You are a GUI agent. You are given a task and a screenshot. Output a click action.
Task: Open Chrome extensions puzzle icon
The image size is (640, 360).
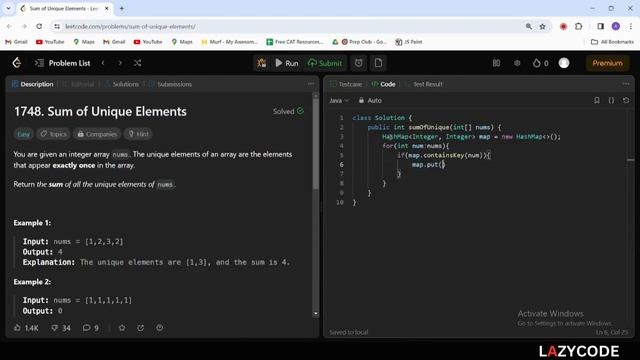579,26
